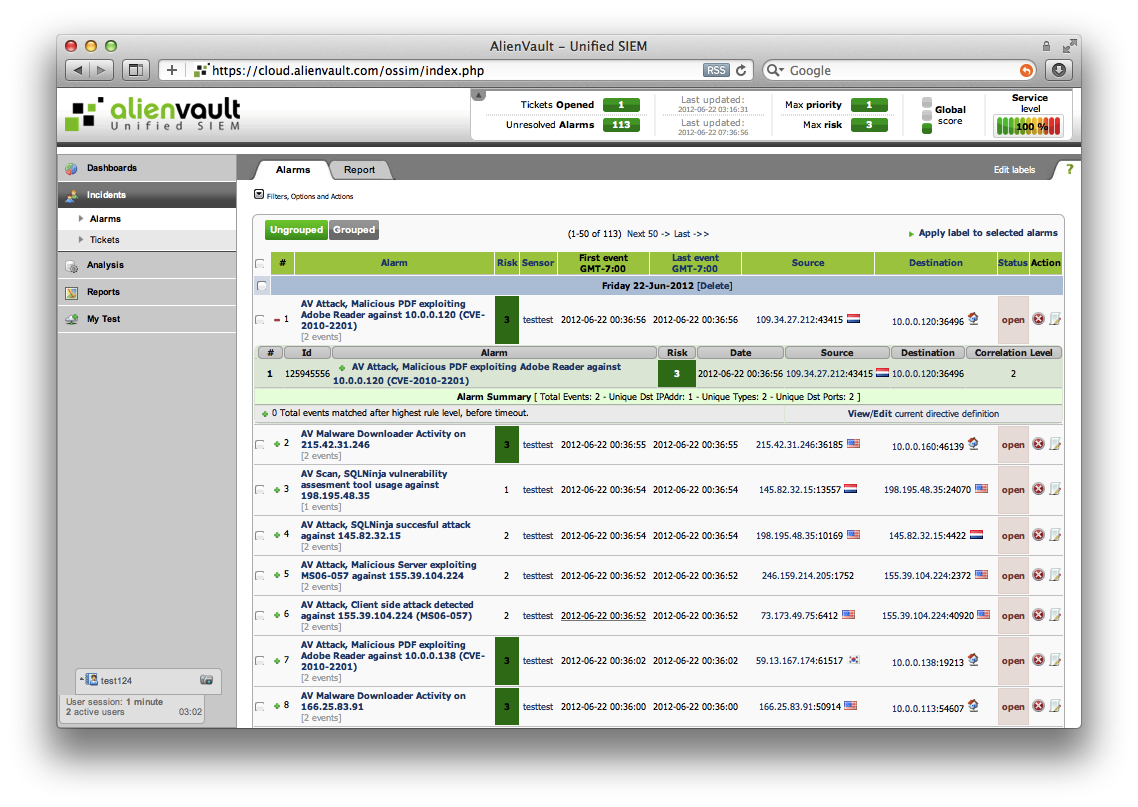
Task: Open the browser downloads icon
Action: (x=1059, y=70)
